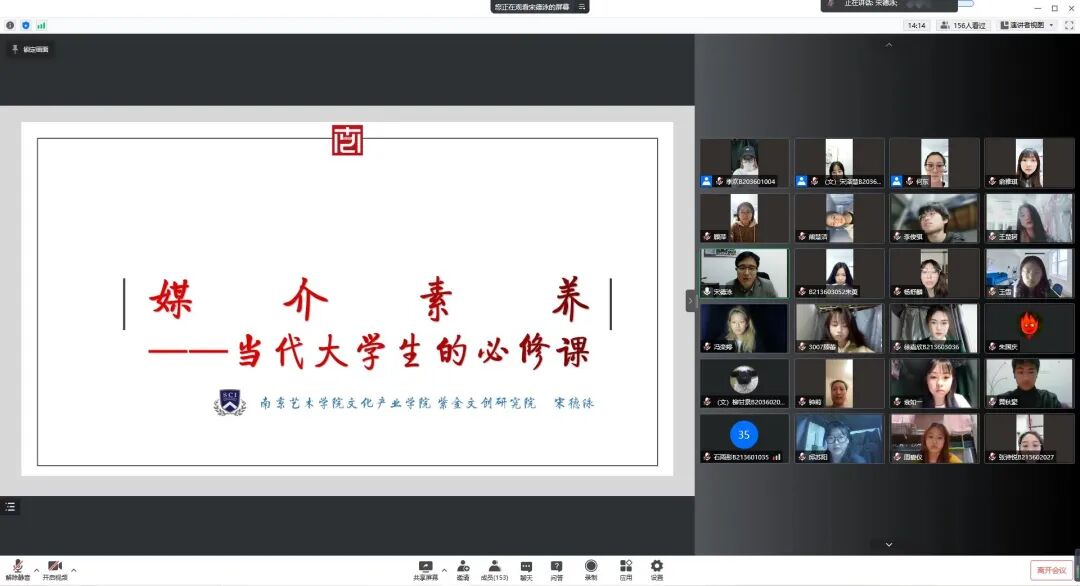Image resolution: width=1080 pixels, height=586 pixels.
Task: Open the share screen options arrow
Action: pos(443,568)
